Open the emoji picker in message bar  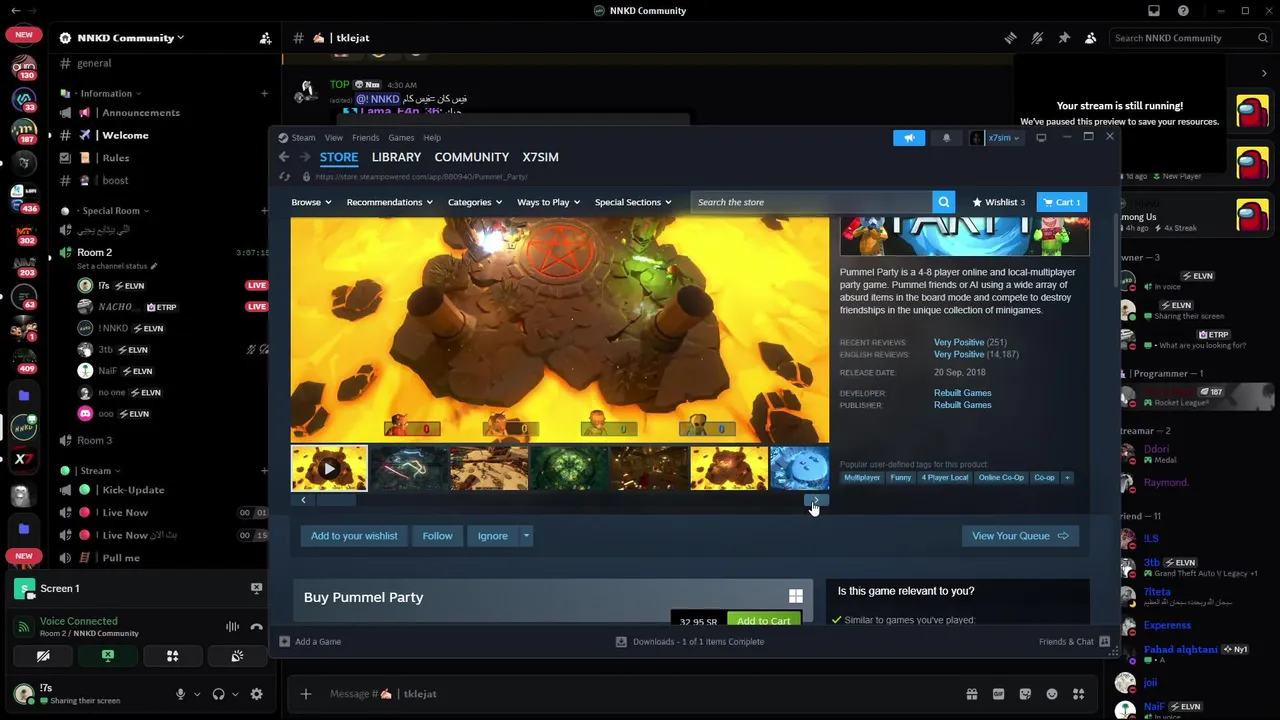(1052, 694)
